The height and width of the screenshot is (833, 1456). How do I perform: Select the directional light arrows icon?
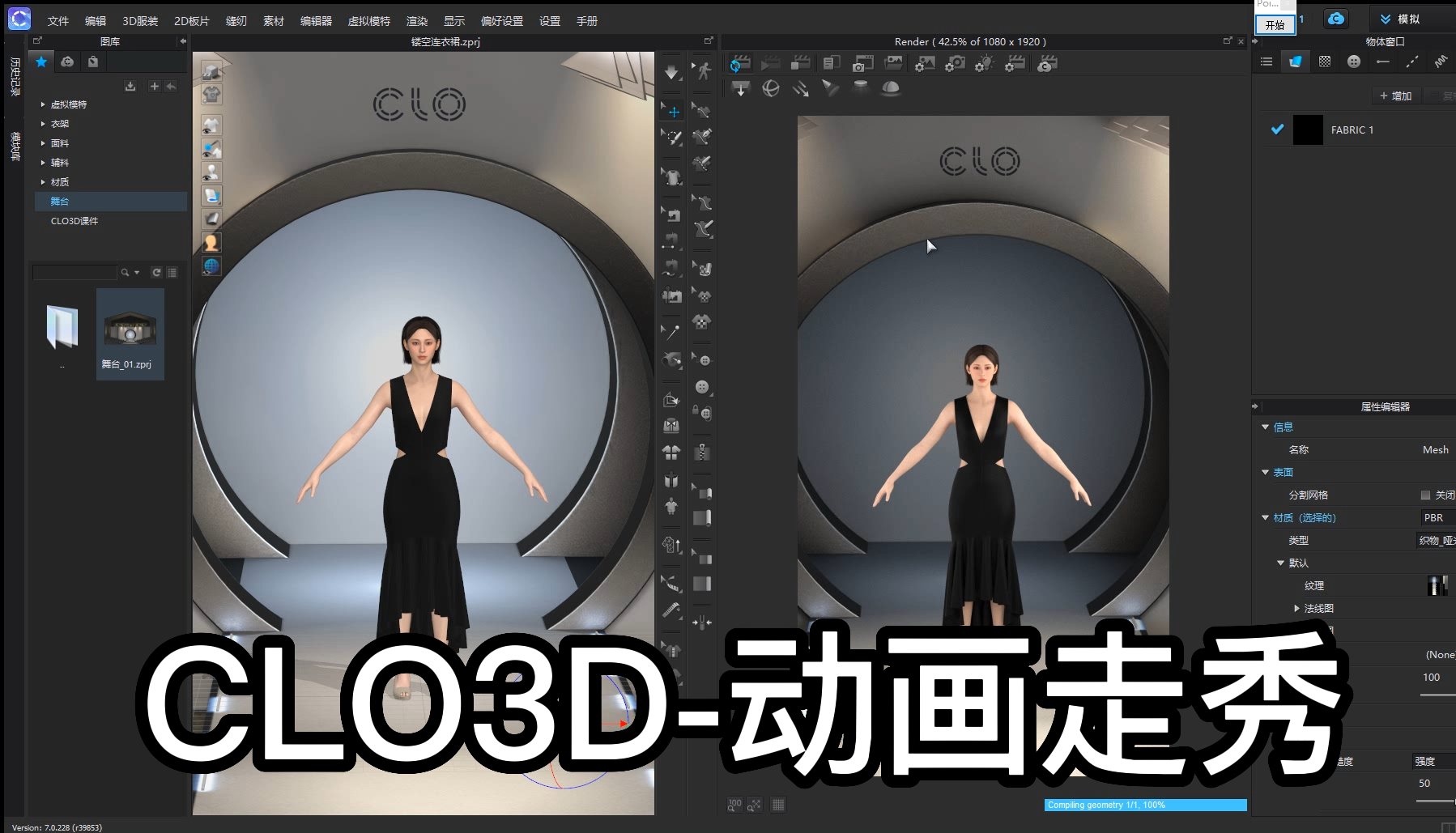coord(801,88)
